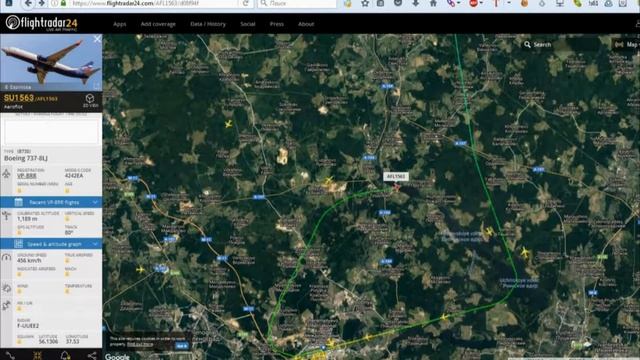Click the alert bell icon in bottom bar

pyautogui.click(x=65, y=356)
